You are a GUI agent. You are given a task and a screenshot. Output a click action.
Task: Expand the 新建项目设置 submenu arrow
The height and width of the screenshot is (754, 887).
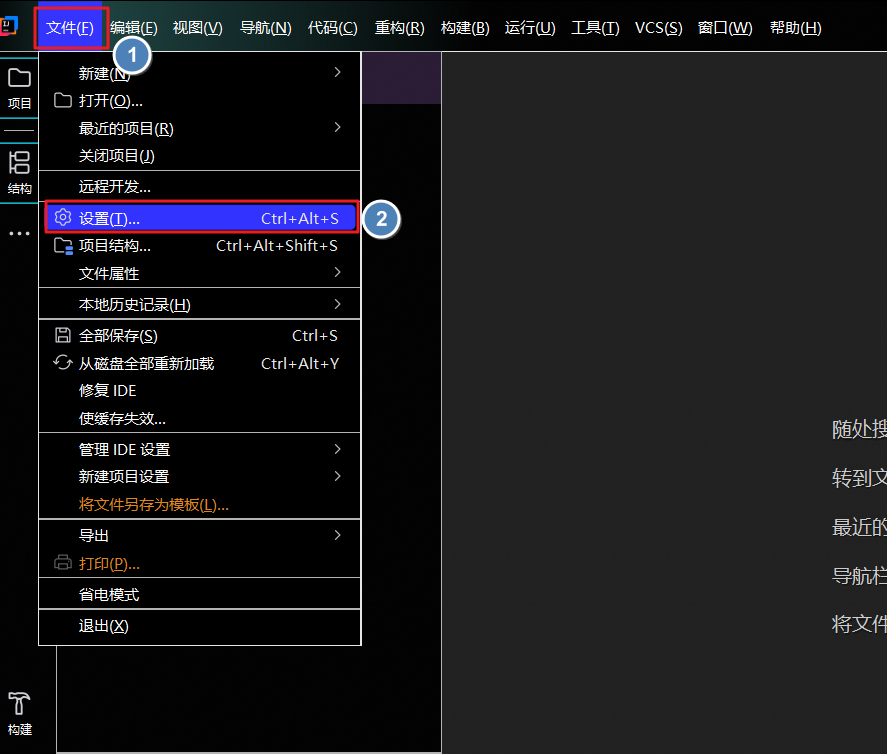pos(338,476)
